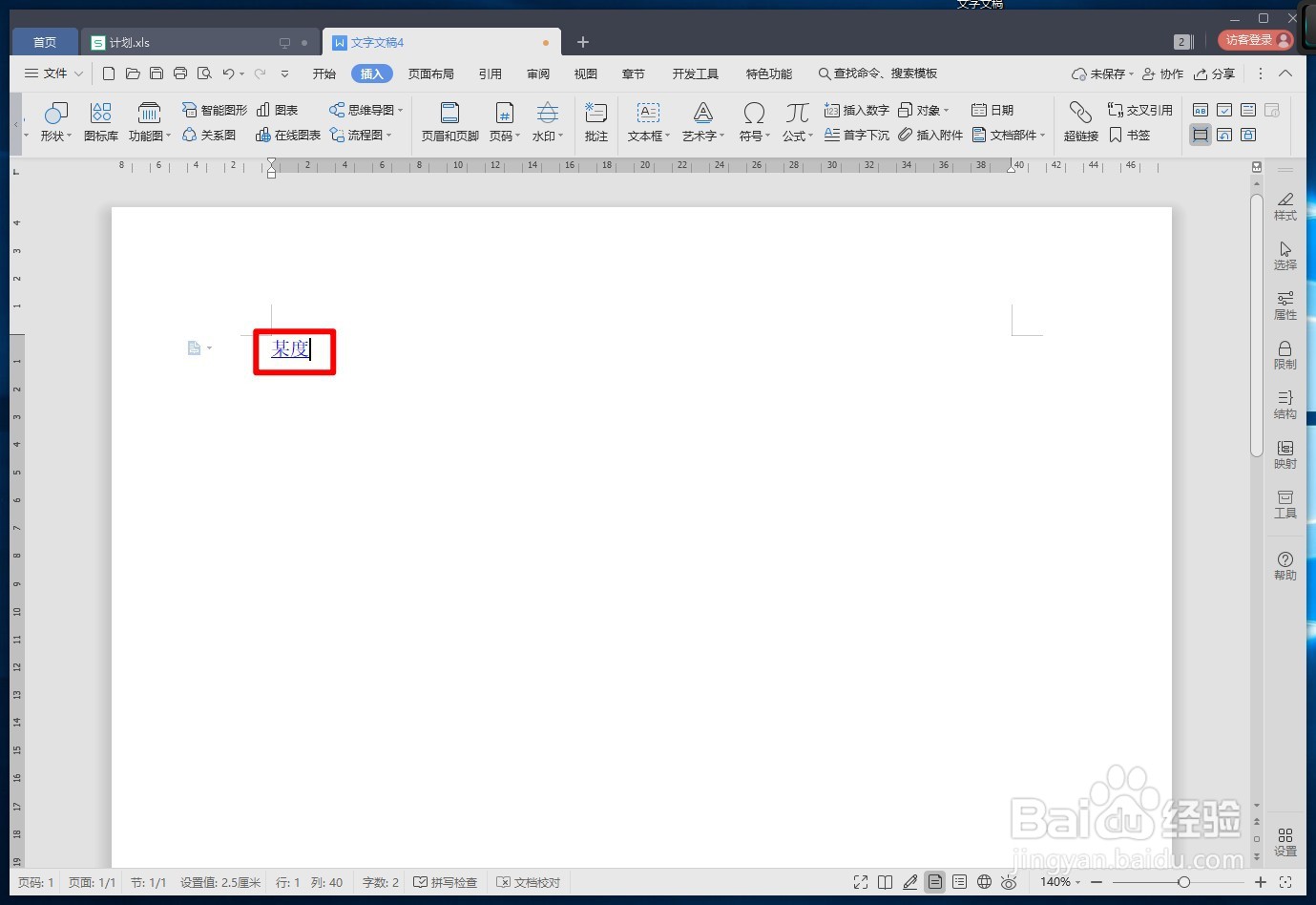Click 交叉引用 cross-reference
Viewport: 1316px width, 905px height.
(1140, 110)
